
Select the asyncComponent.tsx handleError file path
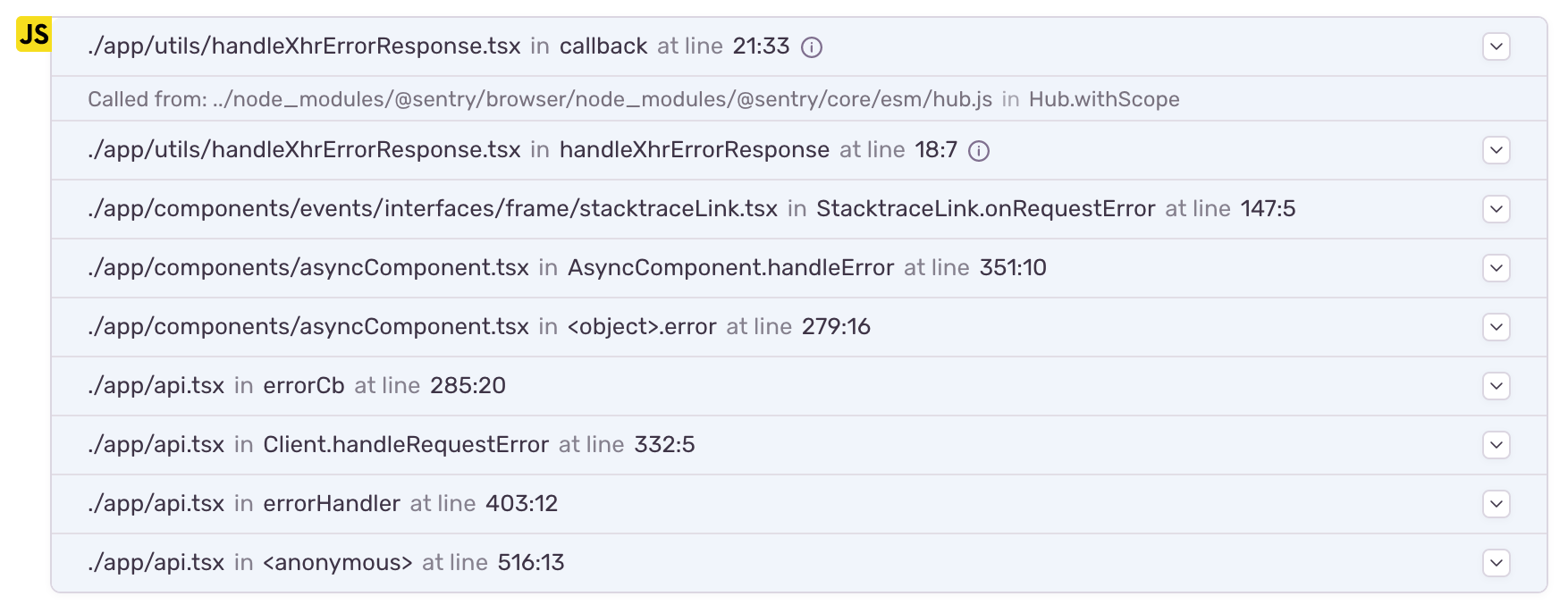308,268
